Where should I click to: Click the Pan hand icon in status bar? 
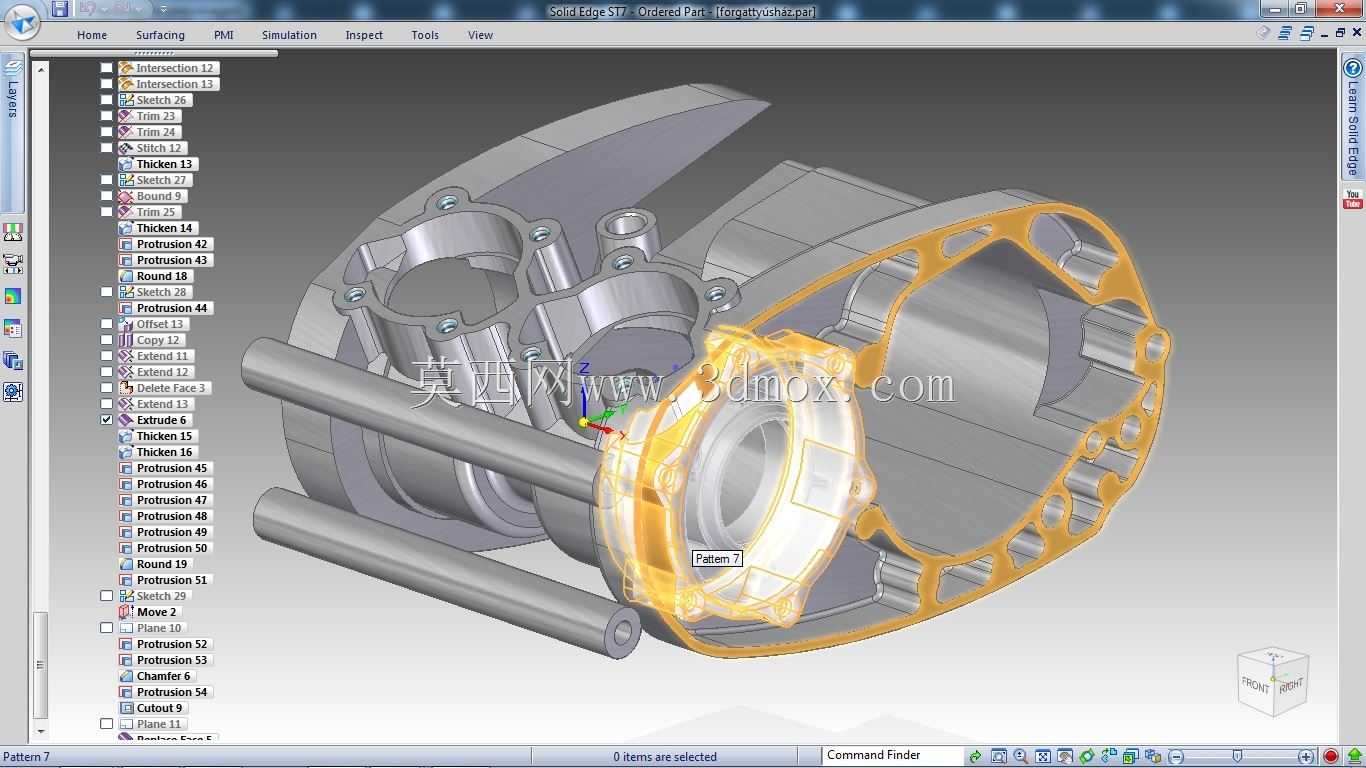coord(1065,757)
